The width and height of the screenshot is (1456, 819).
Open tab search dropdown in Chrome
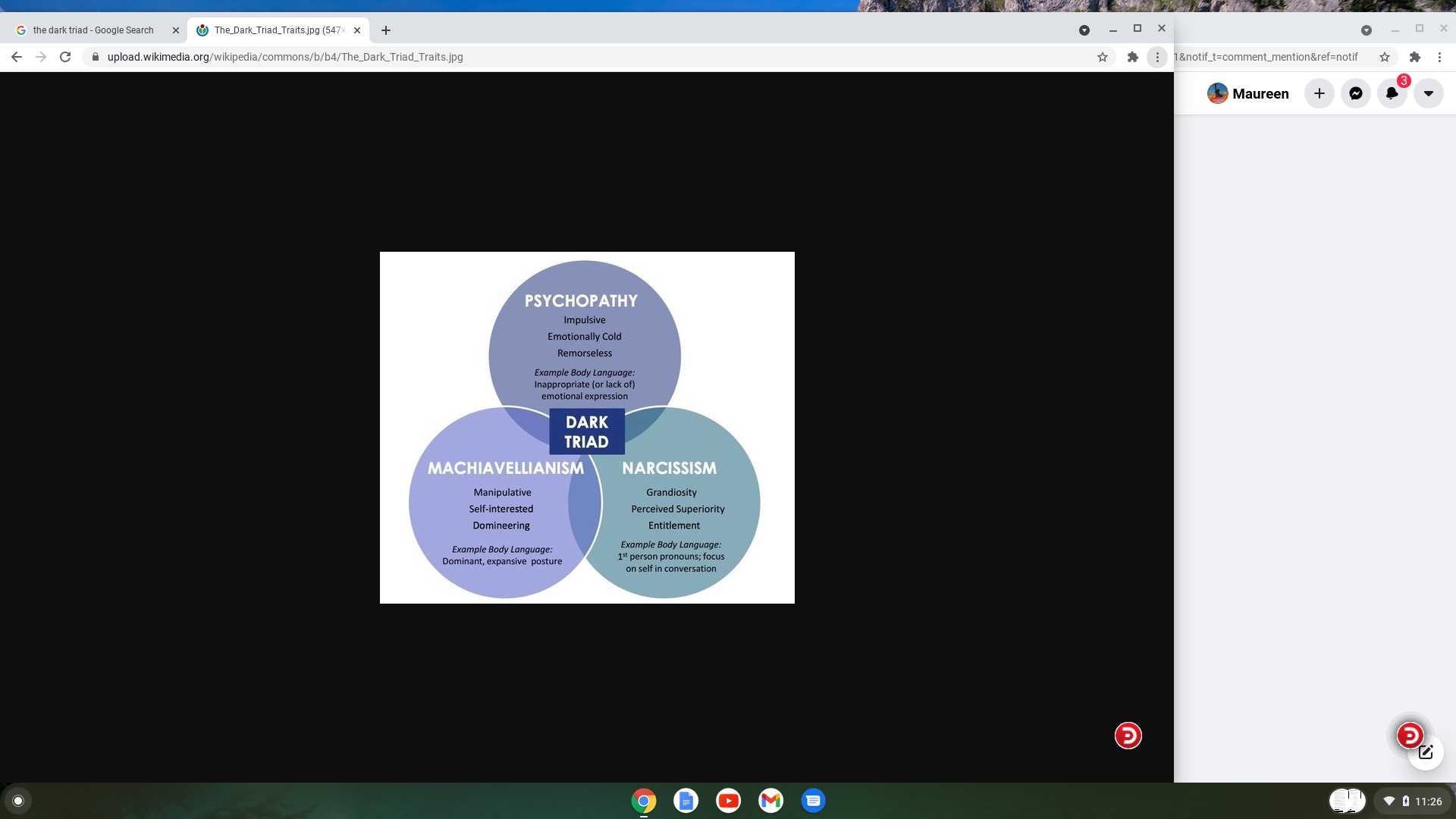(x=1084, y=30)
